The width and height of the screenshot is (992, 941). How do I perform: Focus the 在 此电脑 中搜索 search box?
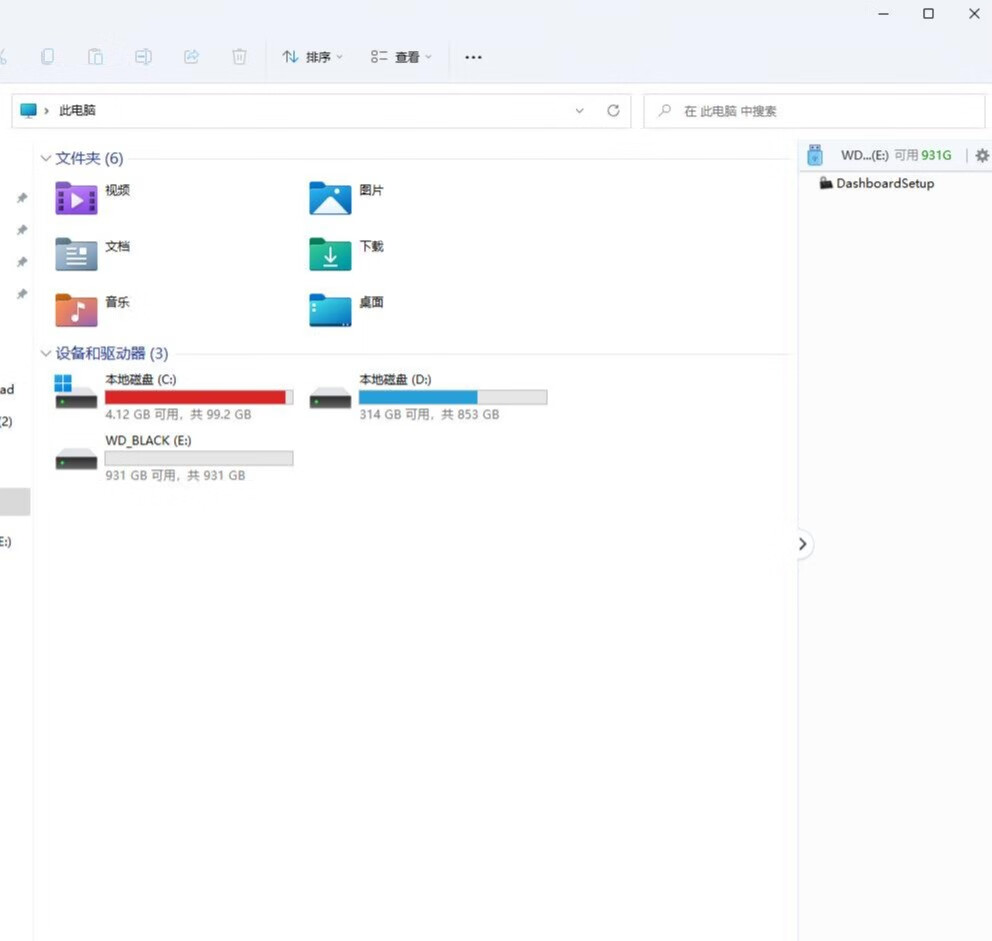[814, 111]
